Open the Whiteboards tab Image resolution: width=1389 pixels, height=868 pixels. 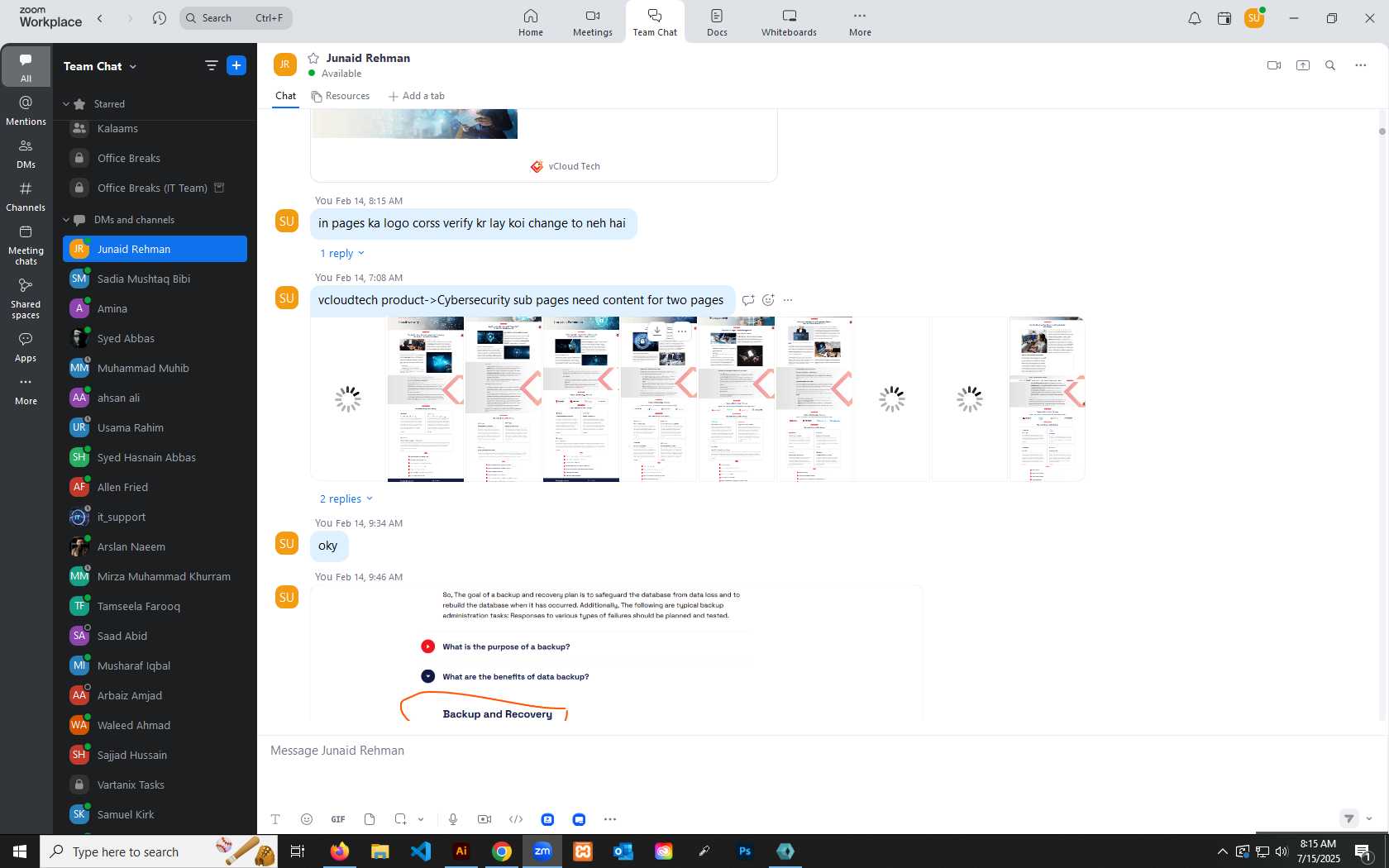point(789,22)
